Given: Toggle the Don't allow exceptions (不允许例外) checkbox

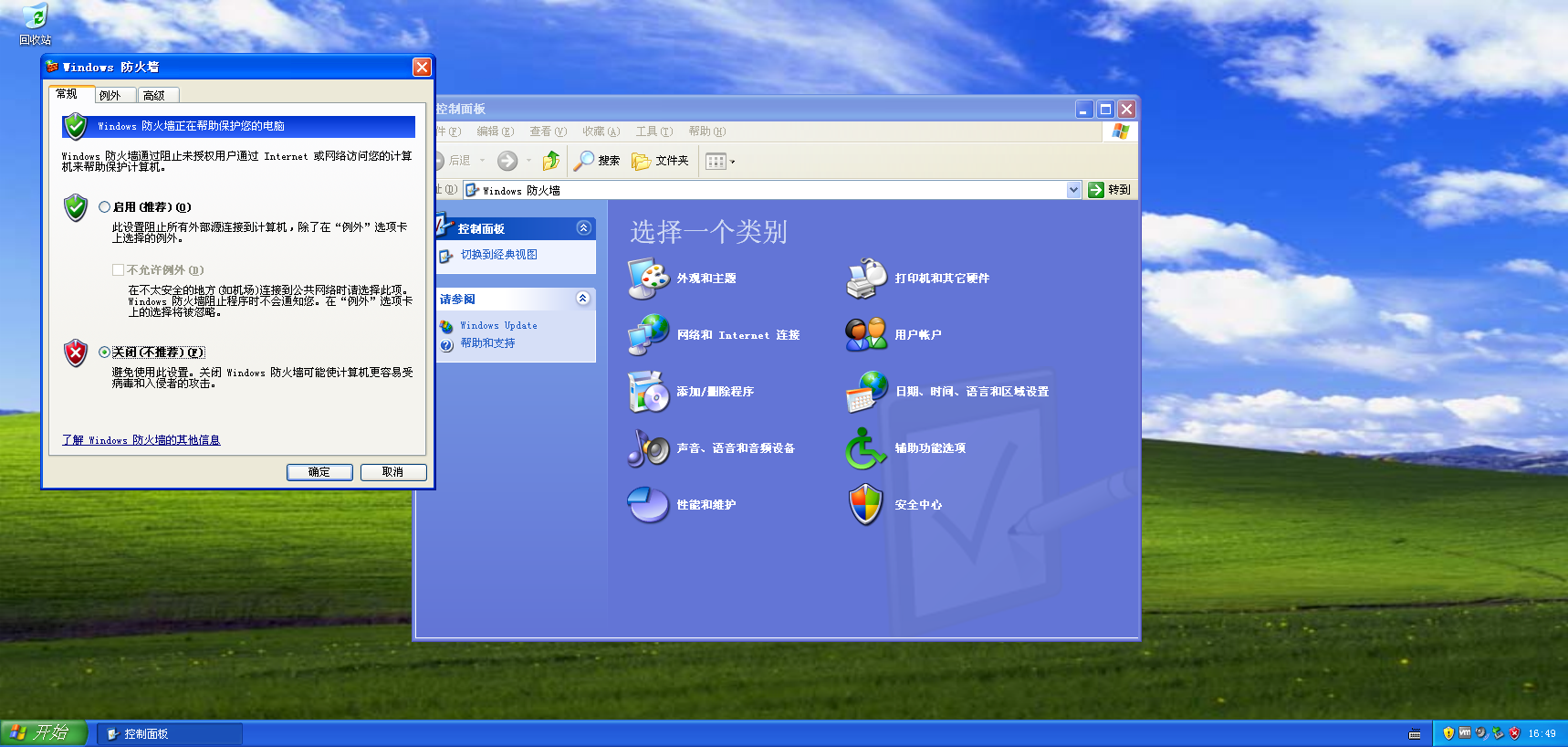Looking at the screenshot, I should point(118,270).
